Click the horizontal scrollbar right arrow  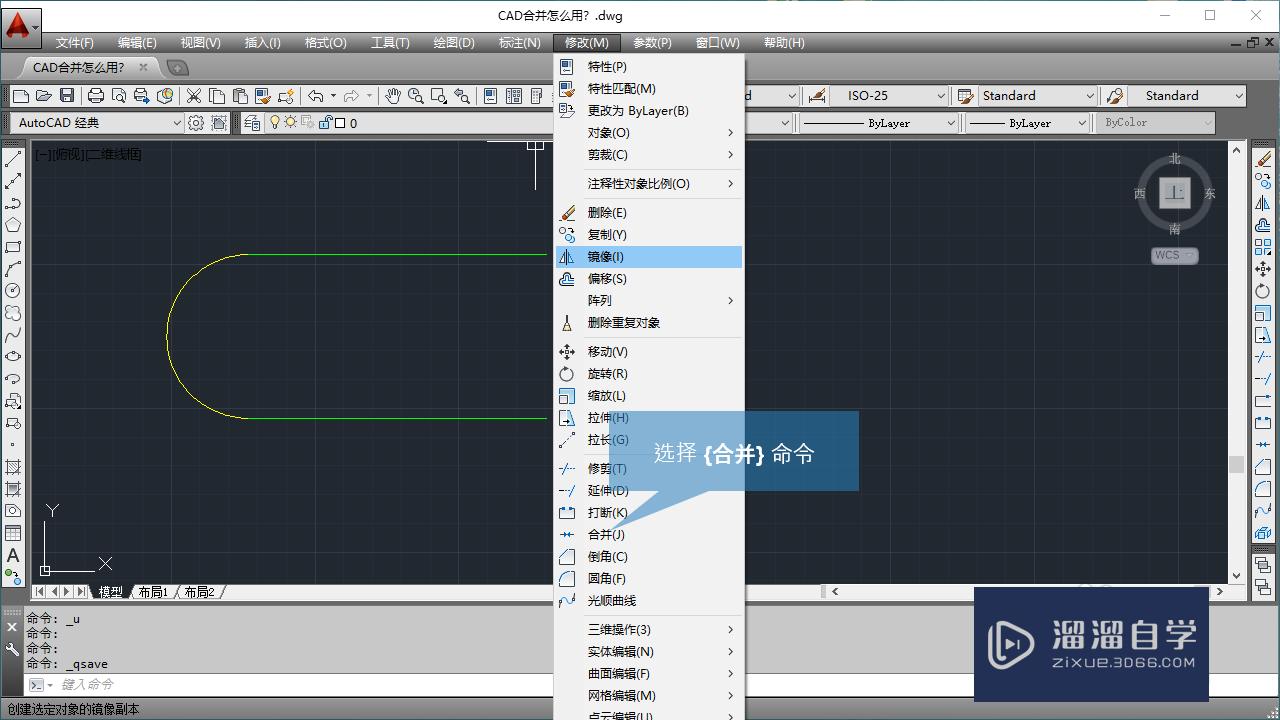click(x=1219, y=592)
